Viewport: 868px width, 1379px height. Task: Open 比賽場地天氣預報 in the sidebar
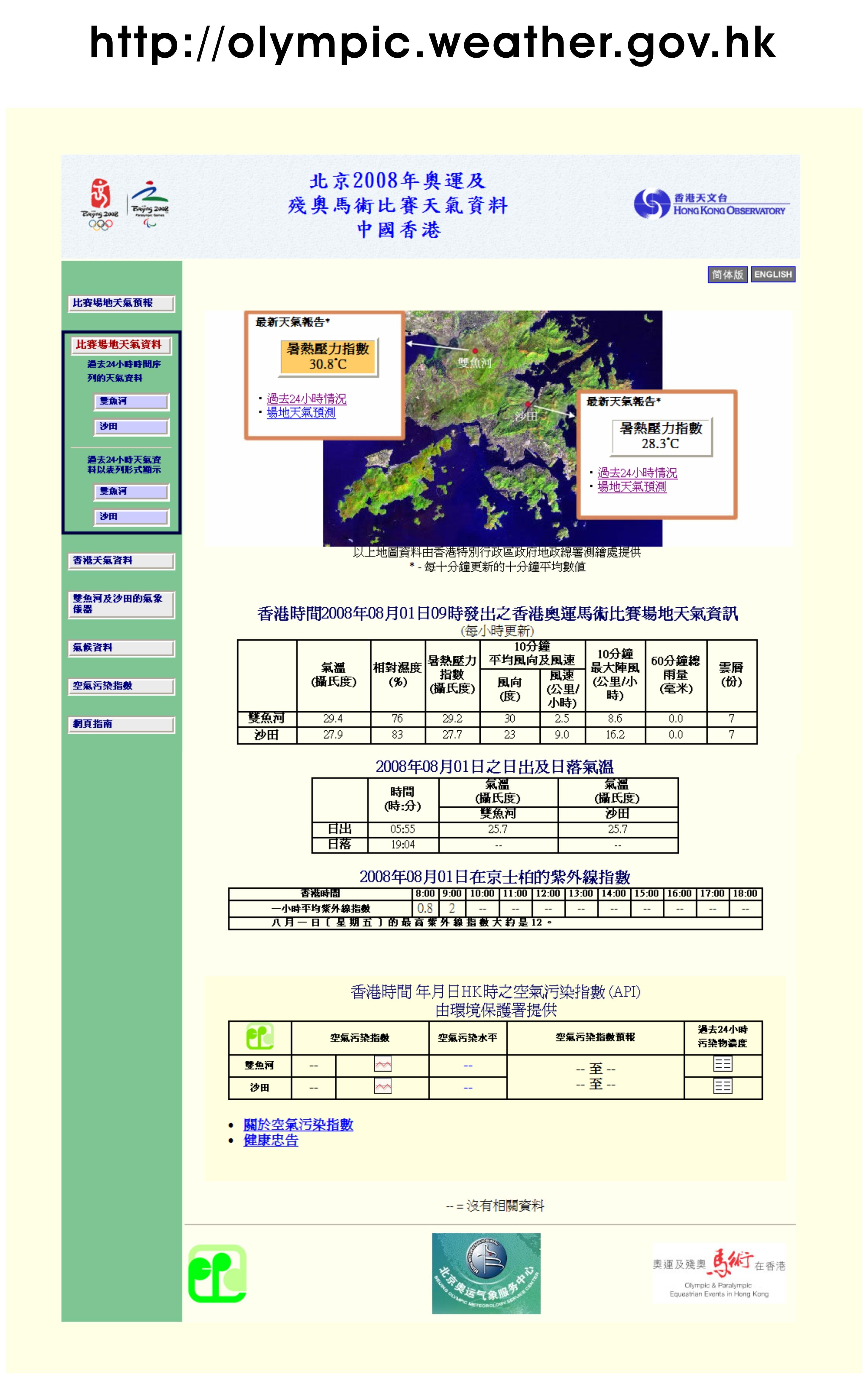pyautogui.click(x=121, y=303)
